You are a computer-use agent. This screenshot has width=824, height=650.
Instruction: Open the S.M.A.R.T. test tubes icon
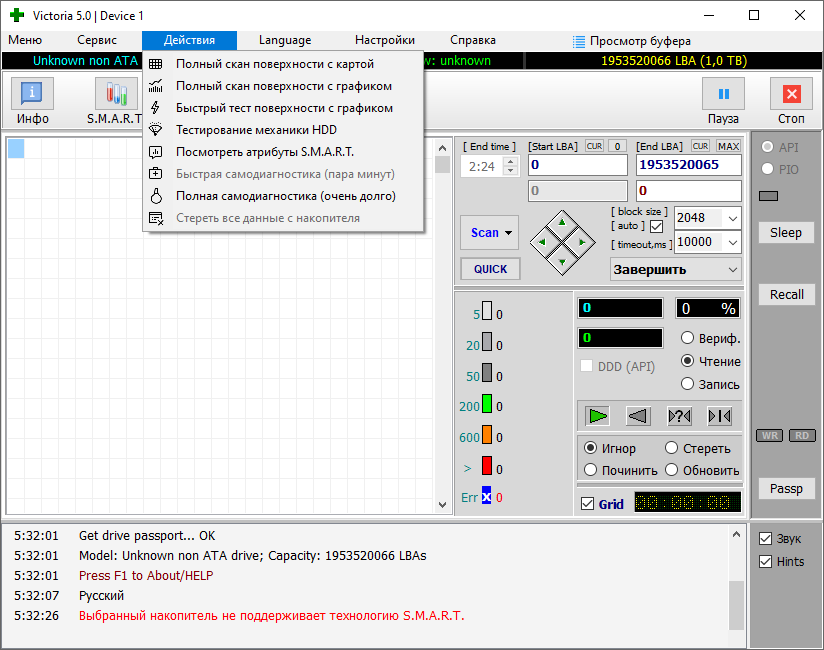116,93
